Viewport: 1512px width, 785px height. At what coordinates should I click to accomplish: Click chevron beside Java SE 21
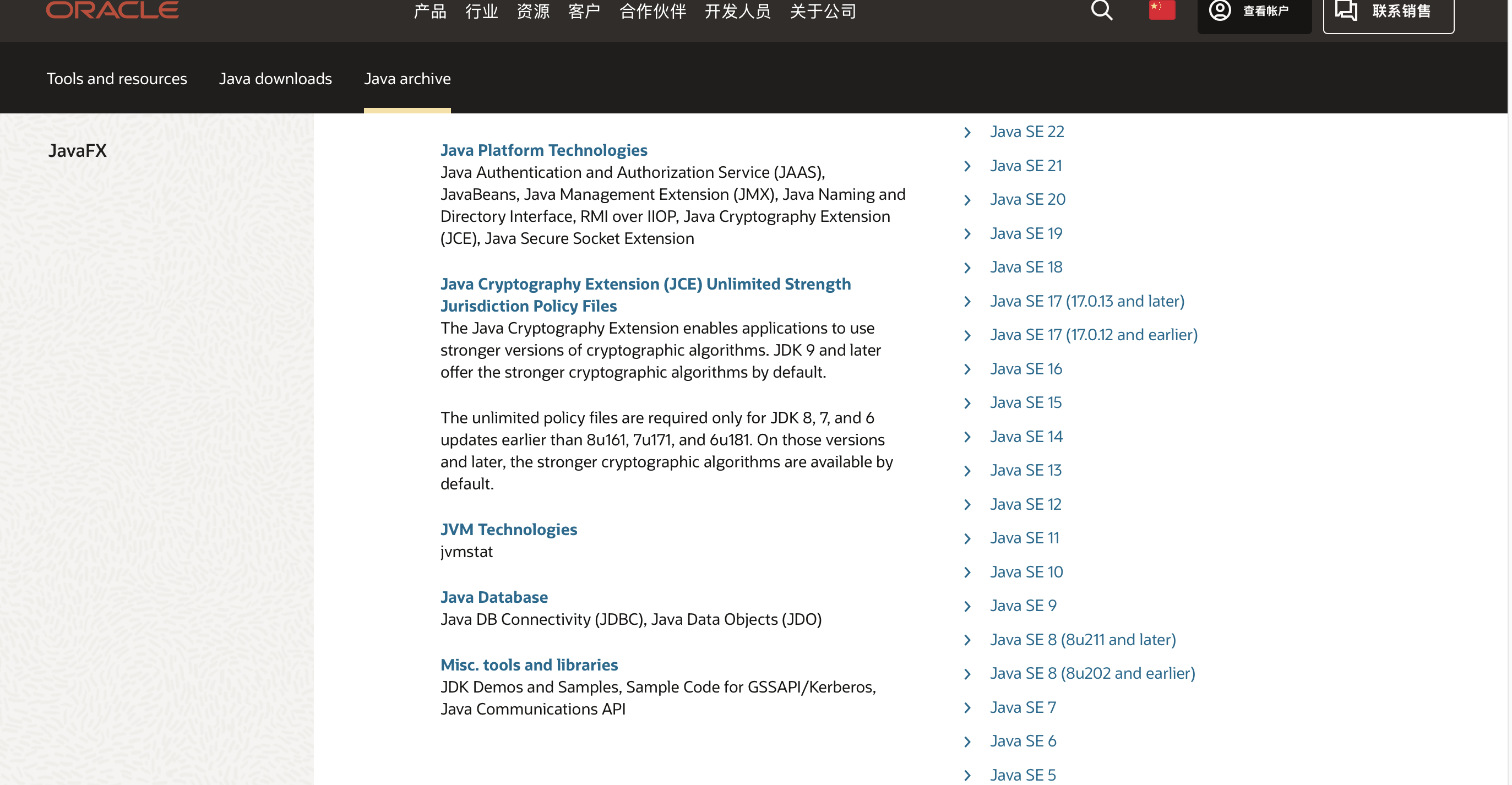967,167
